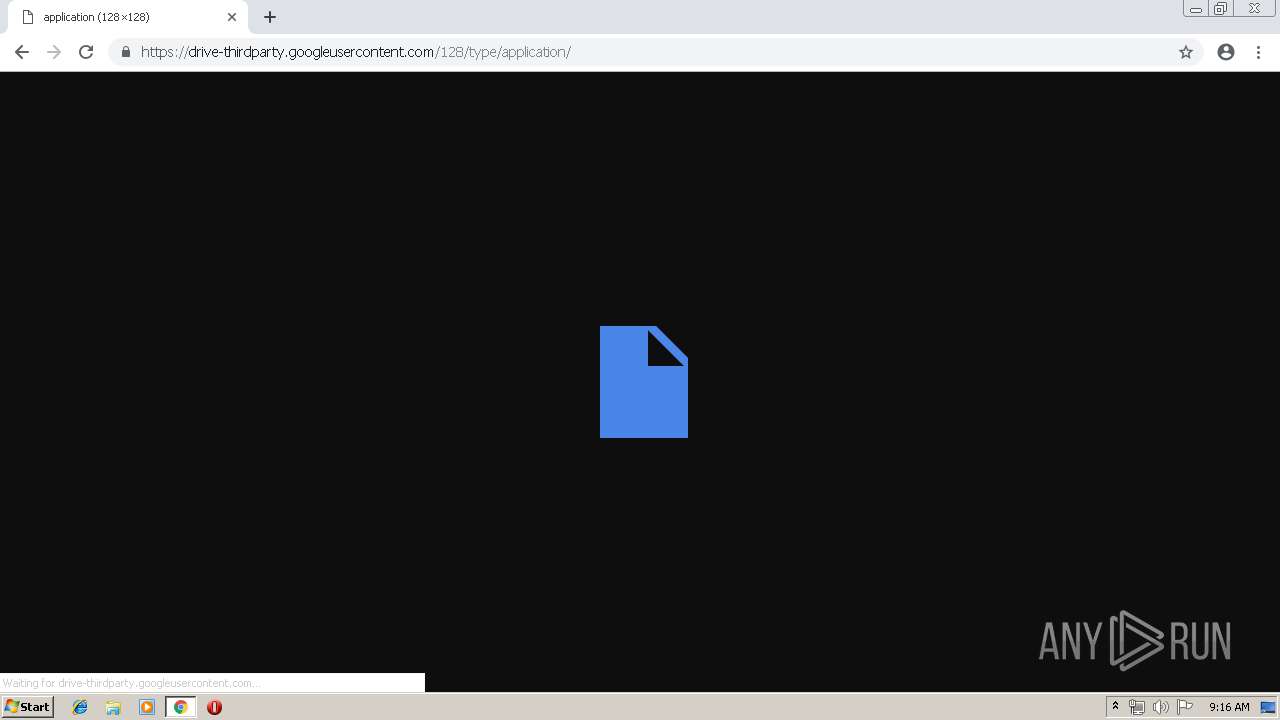The image size is (1280, 720).
Task: Close the Chrome window
Action: tap(1254, 9)
